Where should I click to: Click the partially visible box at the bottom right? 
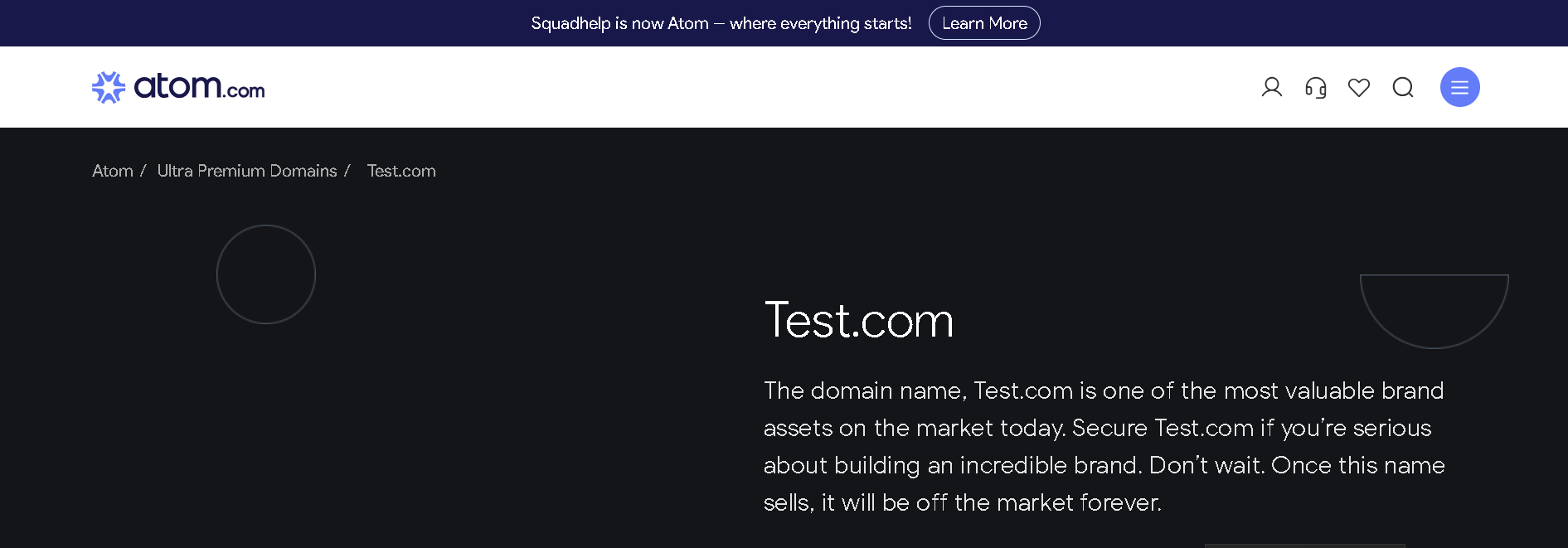pos(1305,546)
